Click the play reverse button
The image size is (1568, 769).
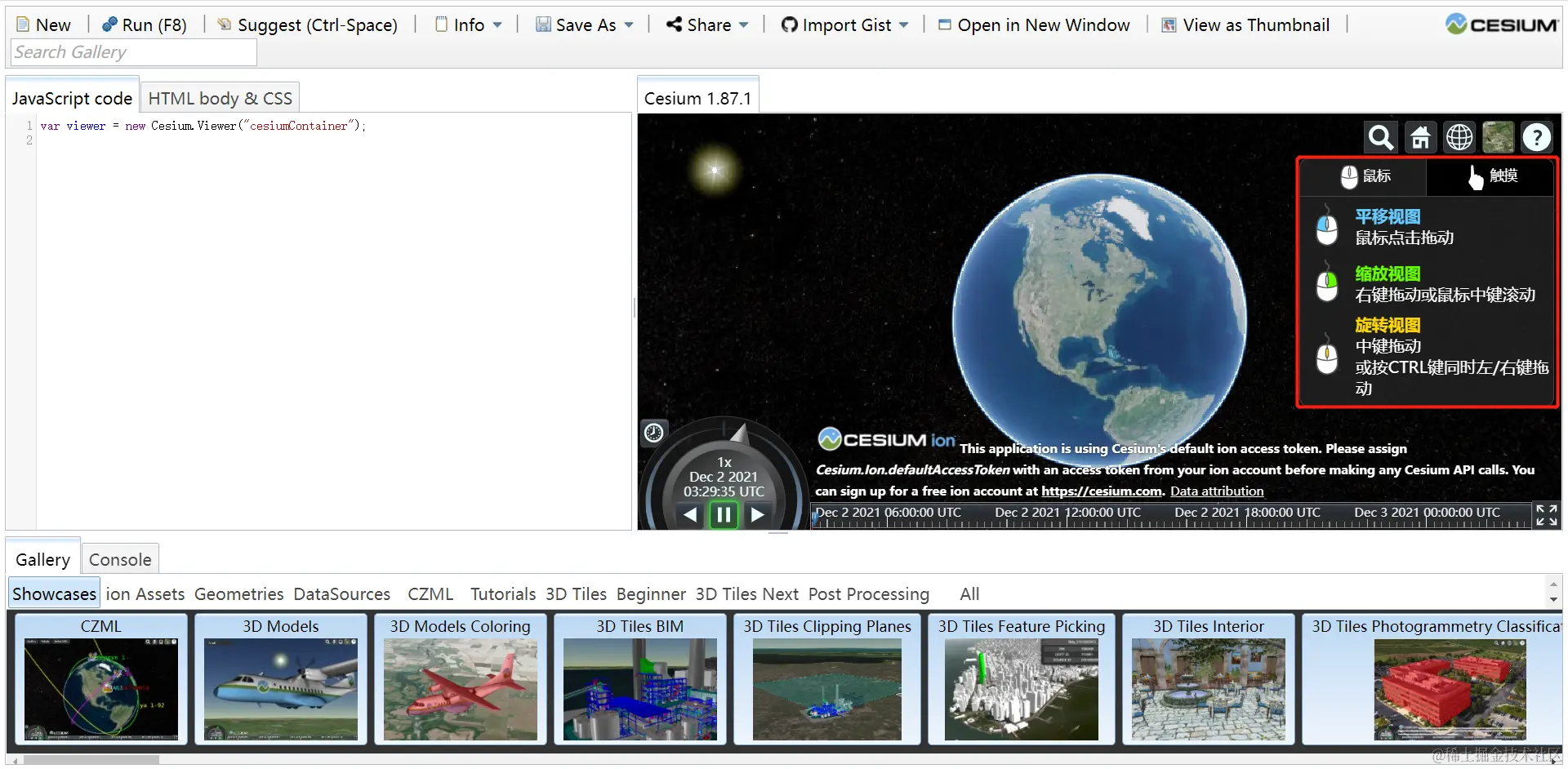click(x=691, y=514)
